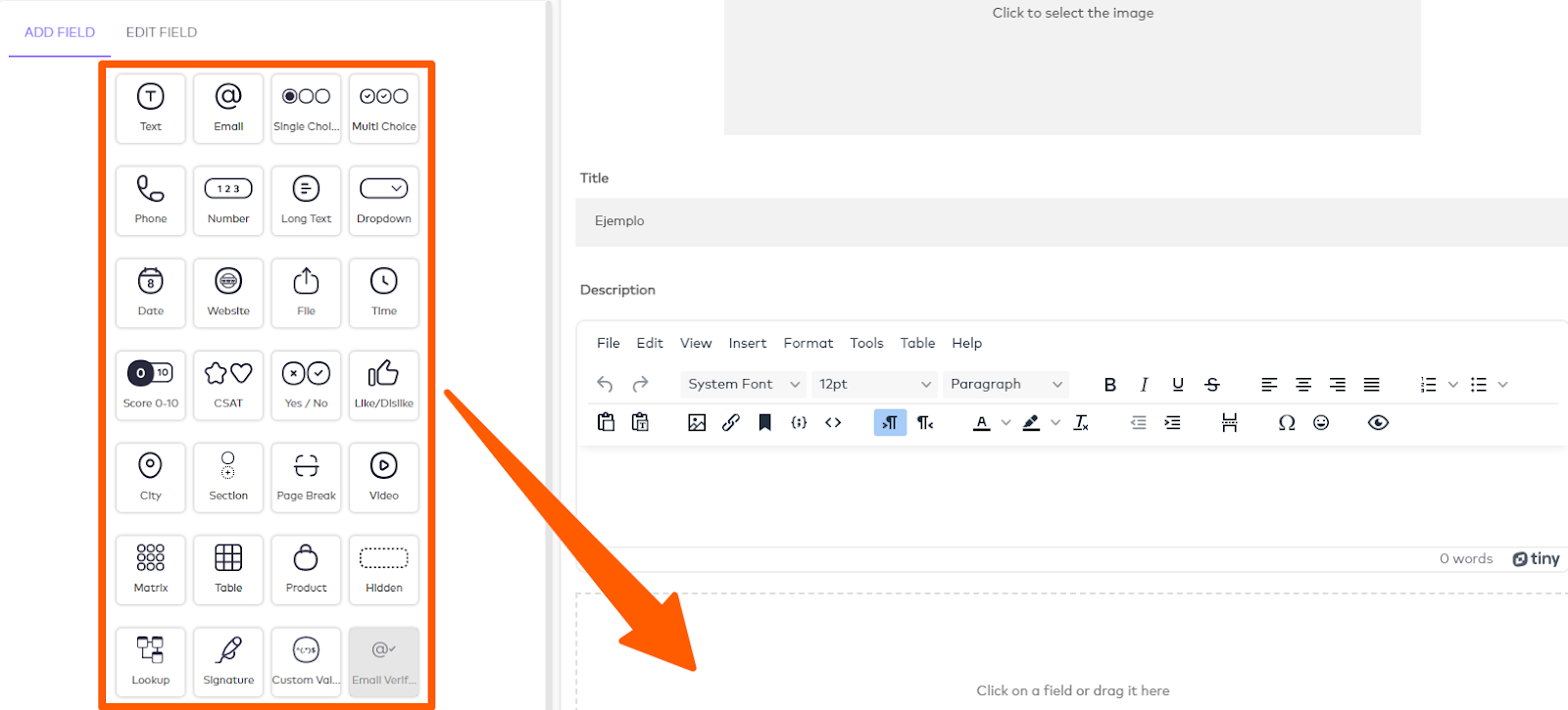Open the emoji picker in toolbar

[1321, 423]
